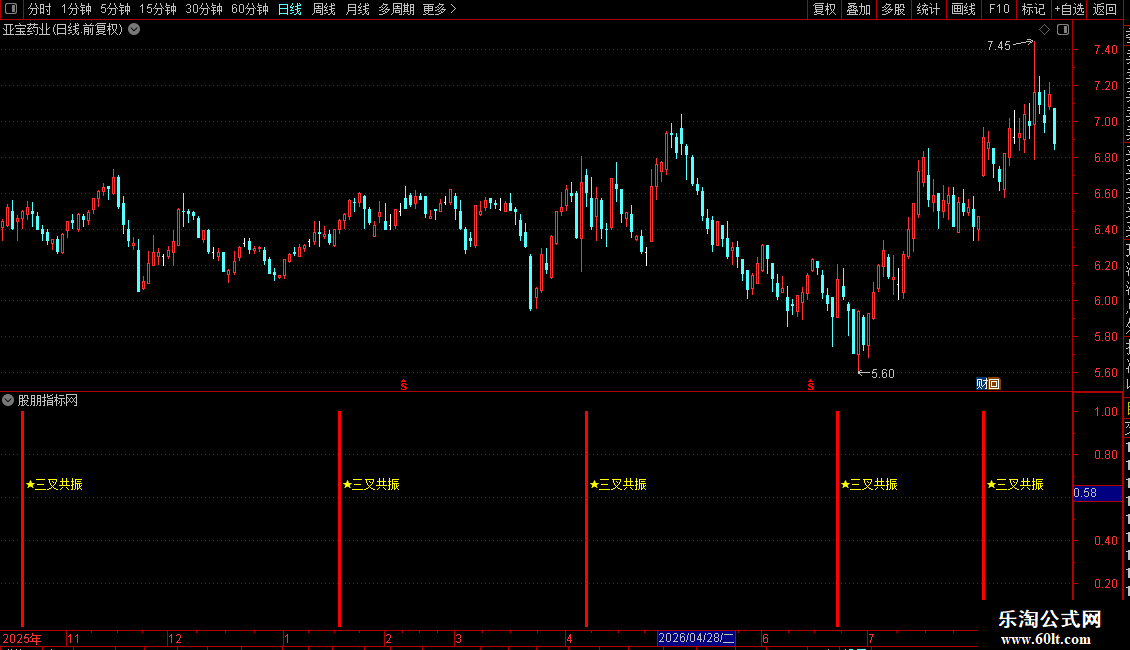
Task: Open the 画线 drawing tools
Action: [963, 9]
